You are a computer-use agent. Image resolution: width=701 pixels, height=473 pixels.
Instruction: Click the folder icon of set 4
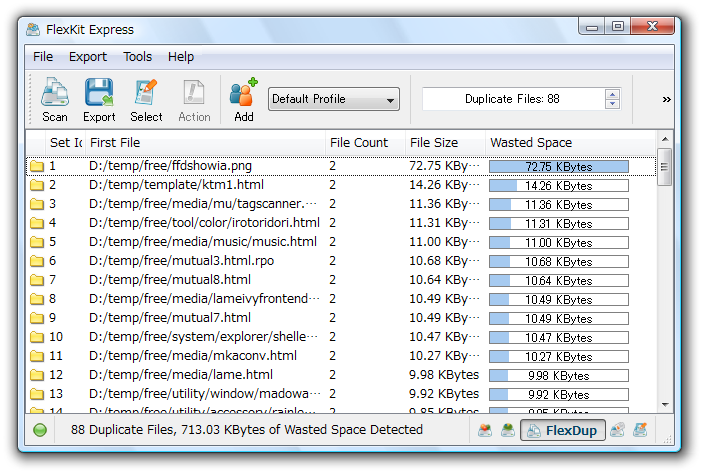(37, 223)
